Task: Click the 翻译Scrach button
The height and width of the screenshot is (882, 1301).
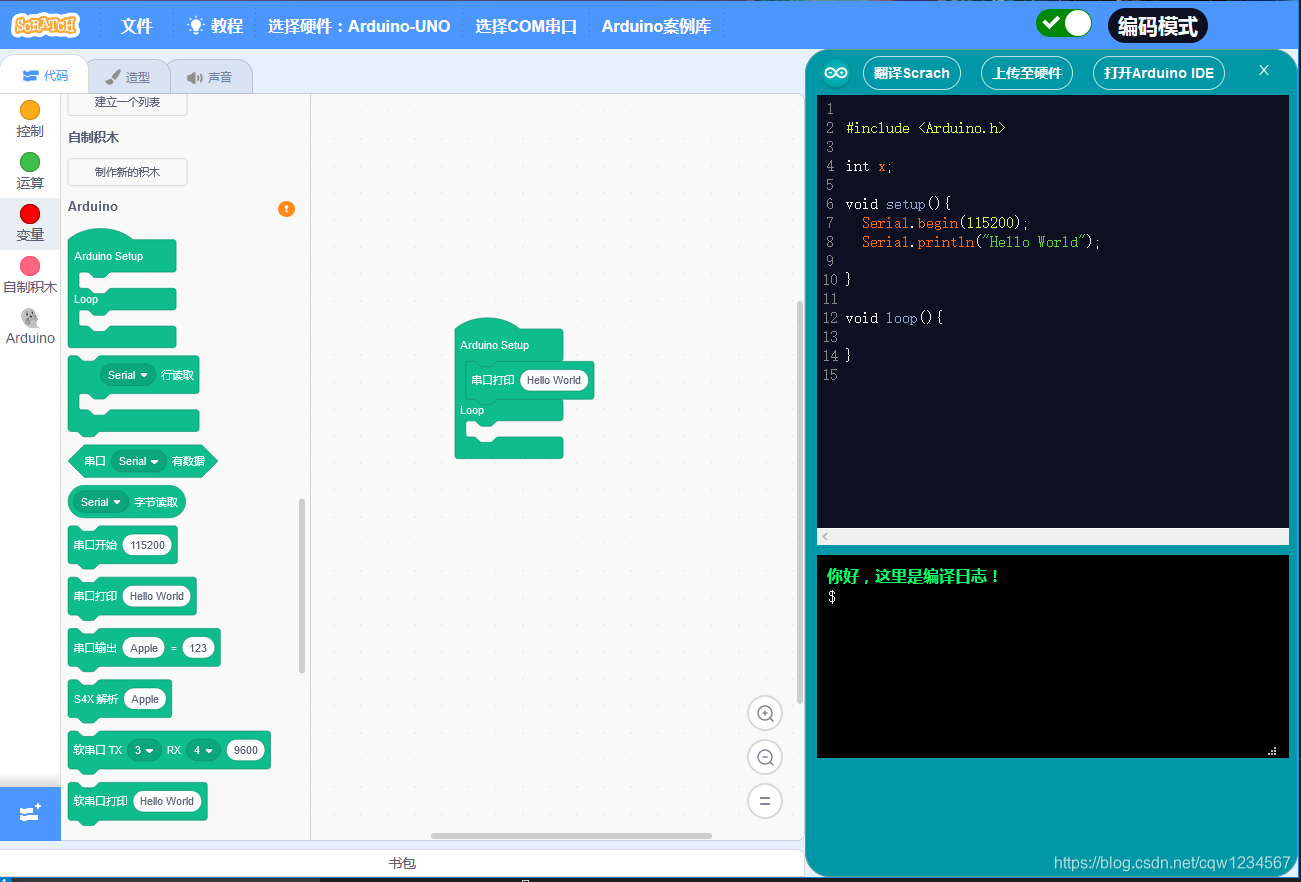Action: 911,73
